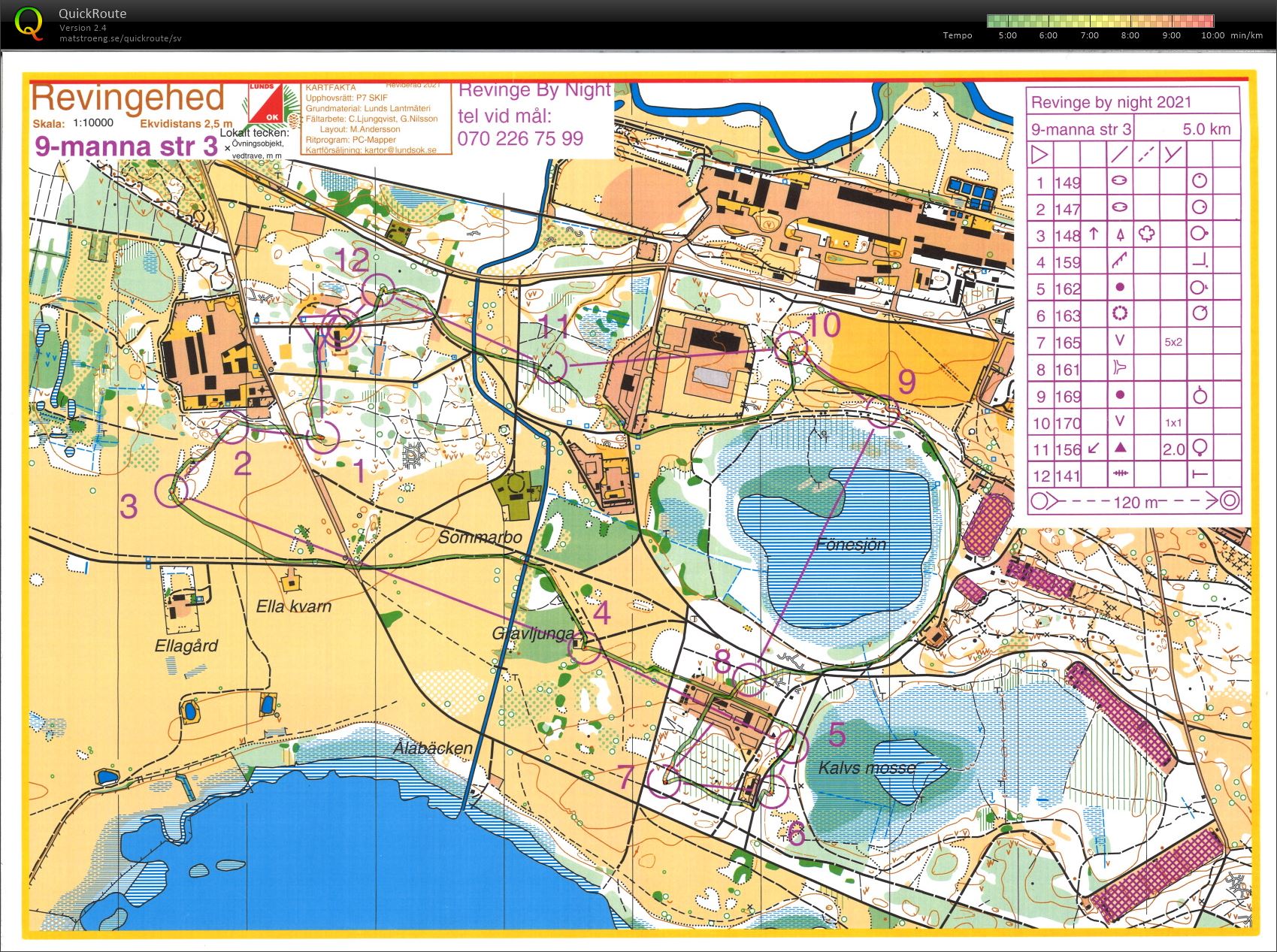This screenshot has height=952, width=1277.
Task: Click control number 9 on map
Action: coord(907,382)
